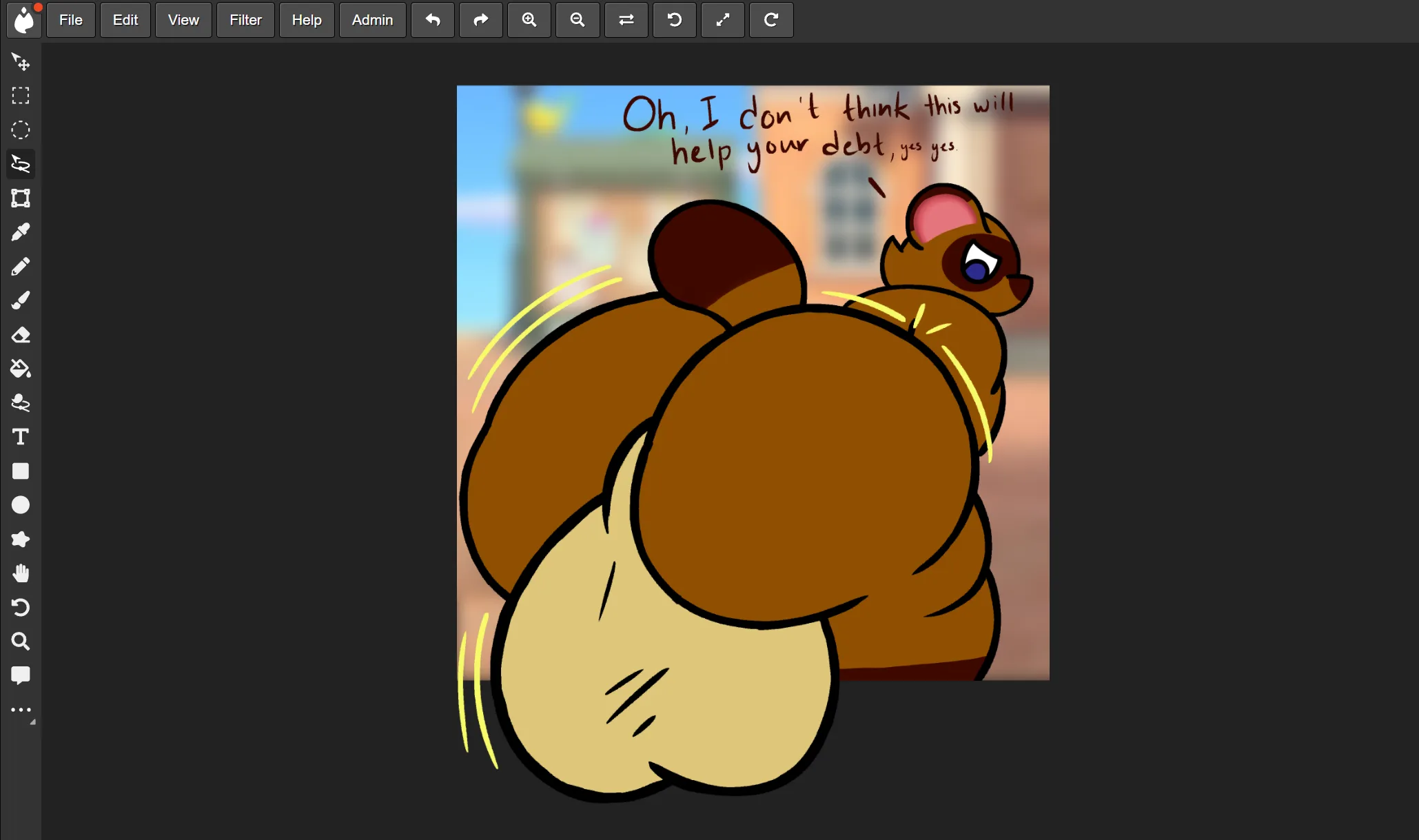Open the Admin menu
The height and width of the screenshot is (840, 1419).
(x=372, y=20)
